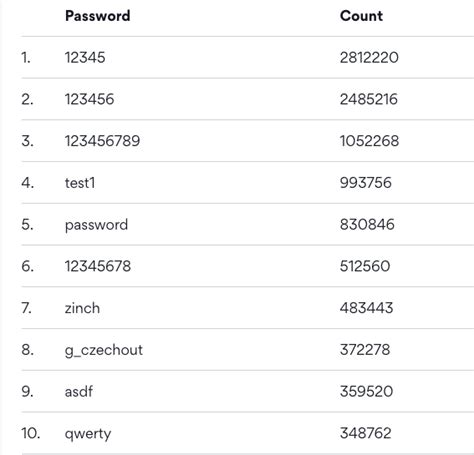Select the qwerty password entry
The height and width of the screenshot is (455, 474).
[88, 434]
